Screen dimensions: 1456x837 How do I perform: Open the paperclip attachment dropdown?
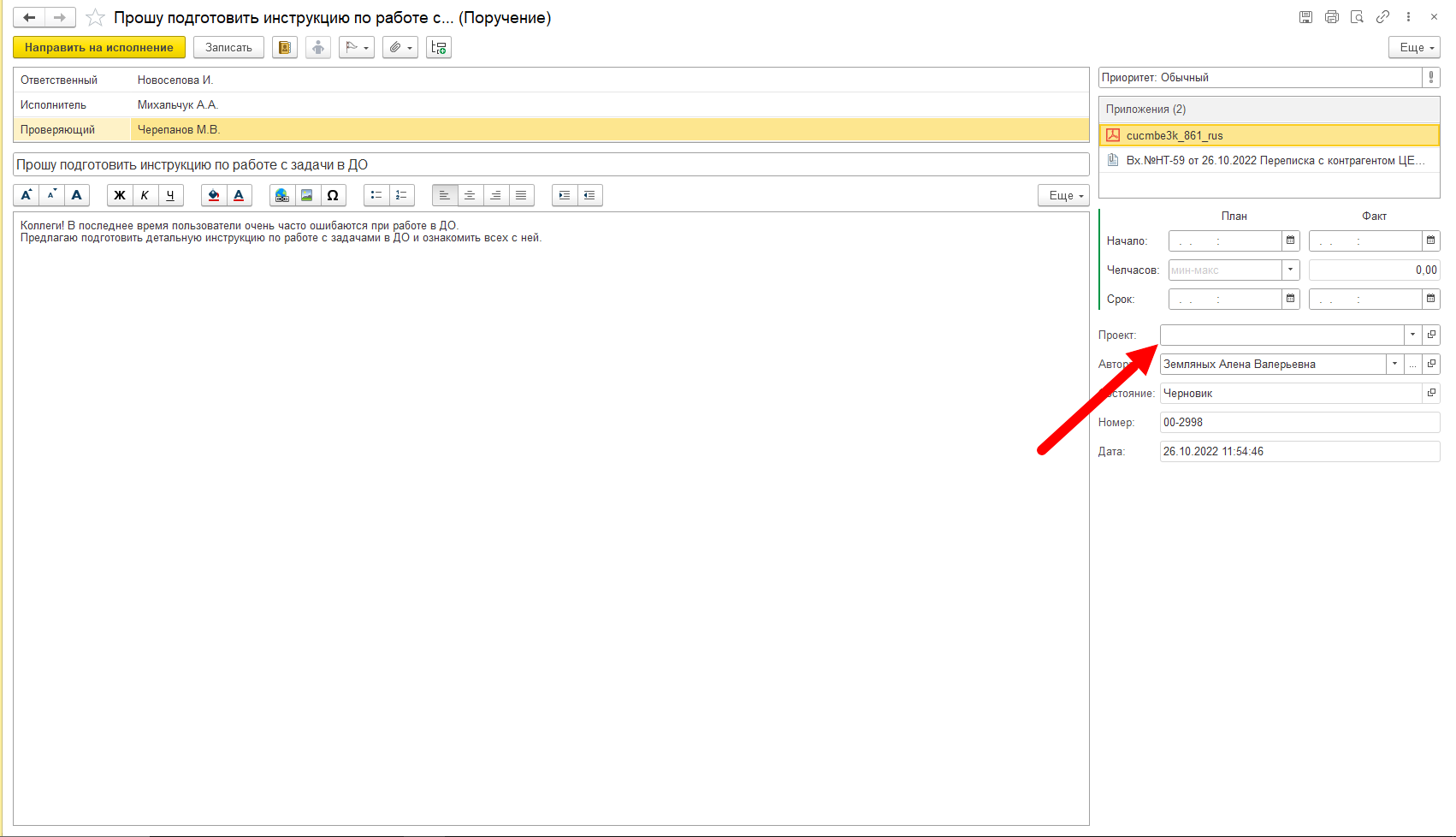click(x=400, y=48)
